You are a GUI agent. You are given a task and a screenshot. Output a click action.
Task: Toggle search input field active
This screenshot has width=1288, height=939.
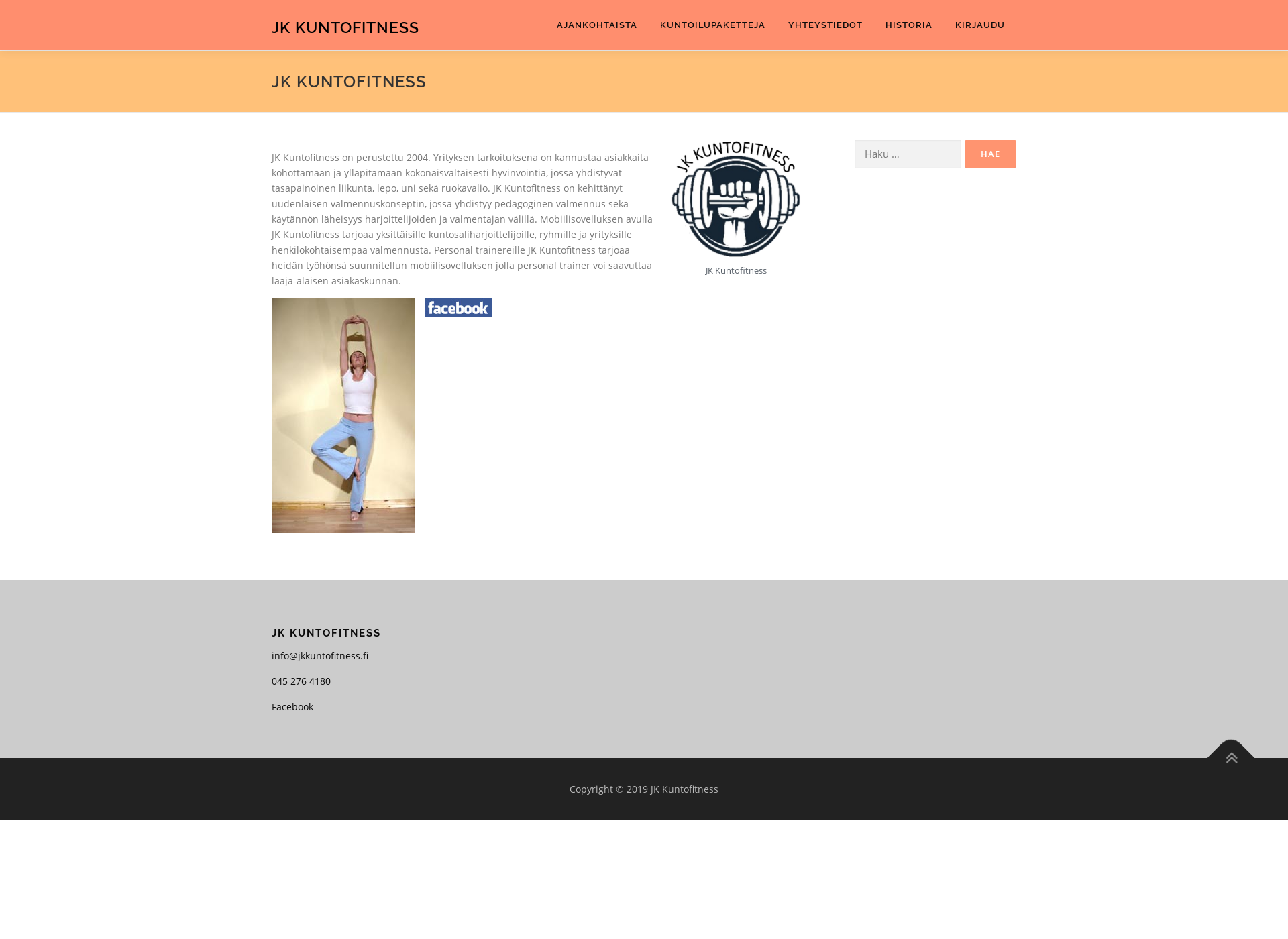point(907,154)
